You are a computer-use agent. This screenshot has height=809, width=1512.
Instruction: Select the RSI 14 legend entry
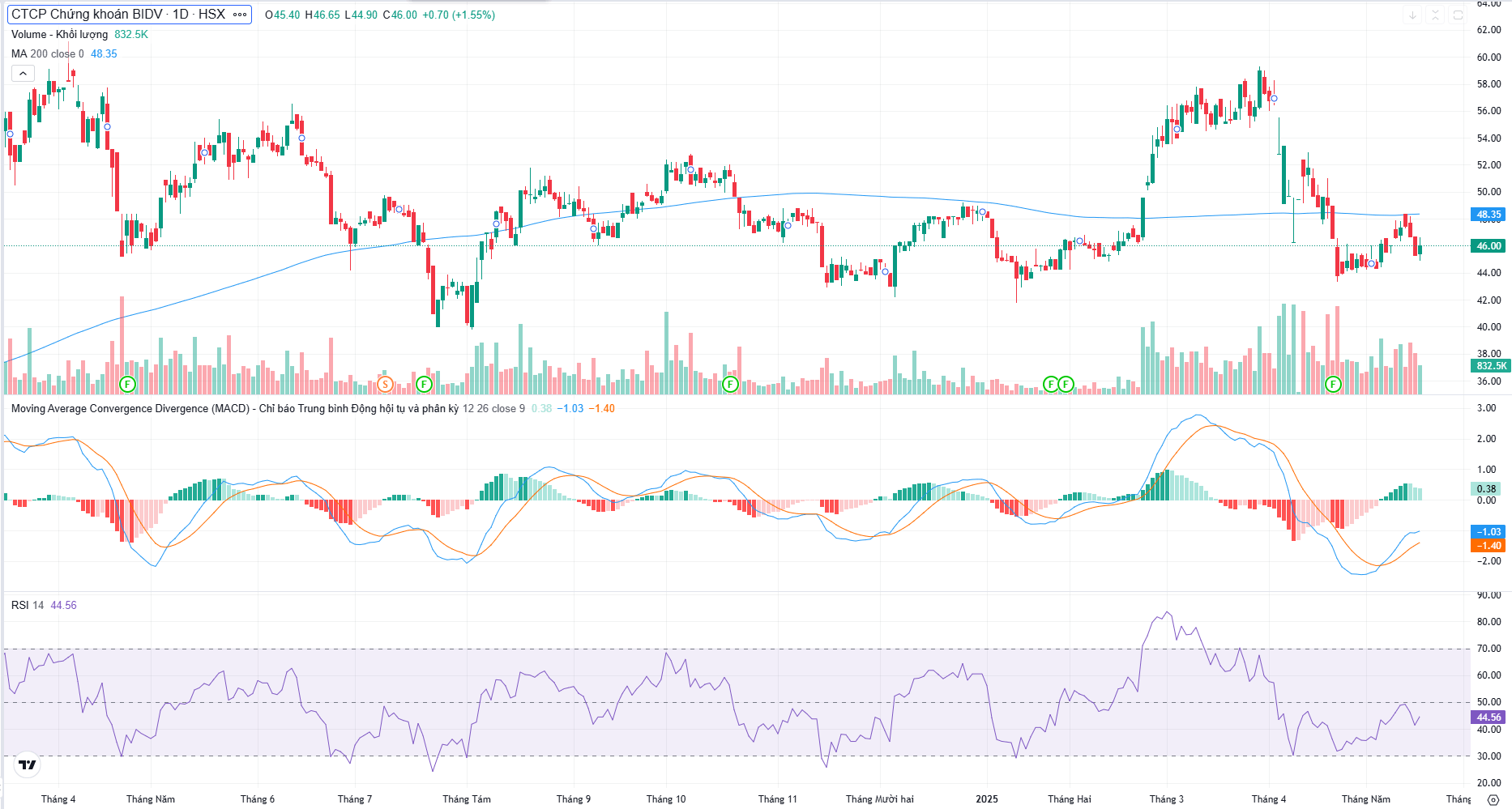28,605
